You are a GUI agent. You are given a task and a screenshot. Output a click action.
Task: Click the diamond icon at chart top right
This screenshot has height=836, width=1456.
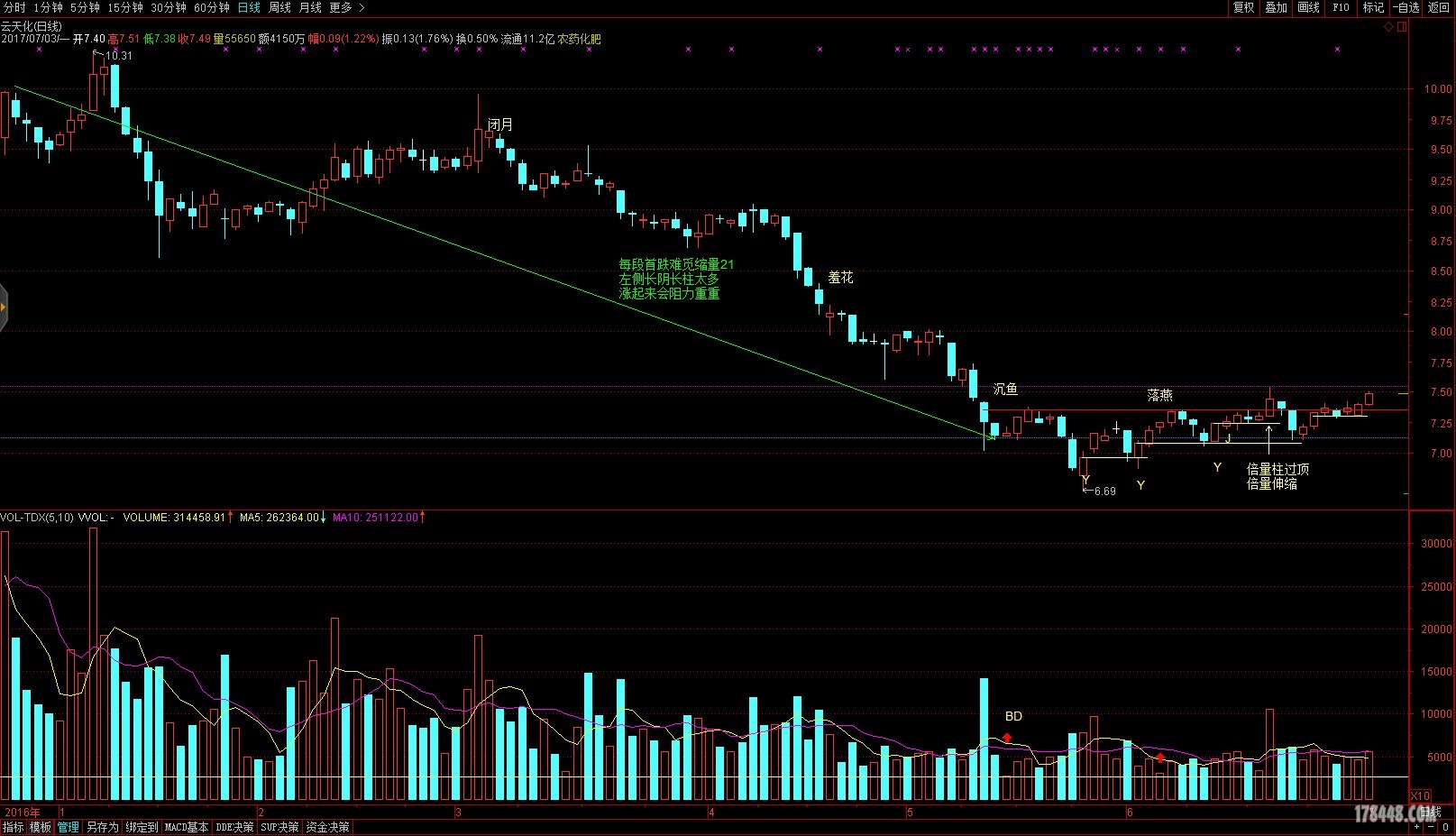[x=1389, y=27]
